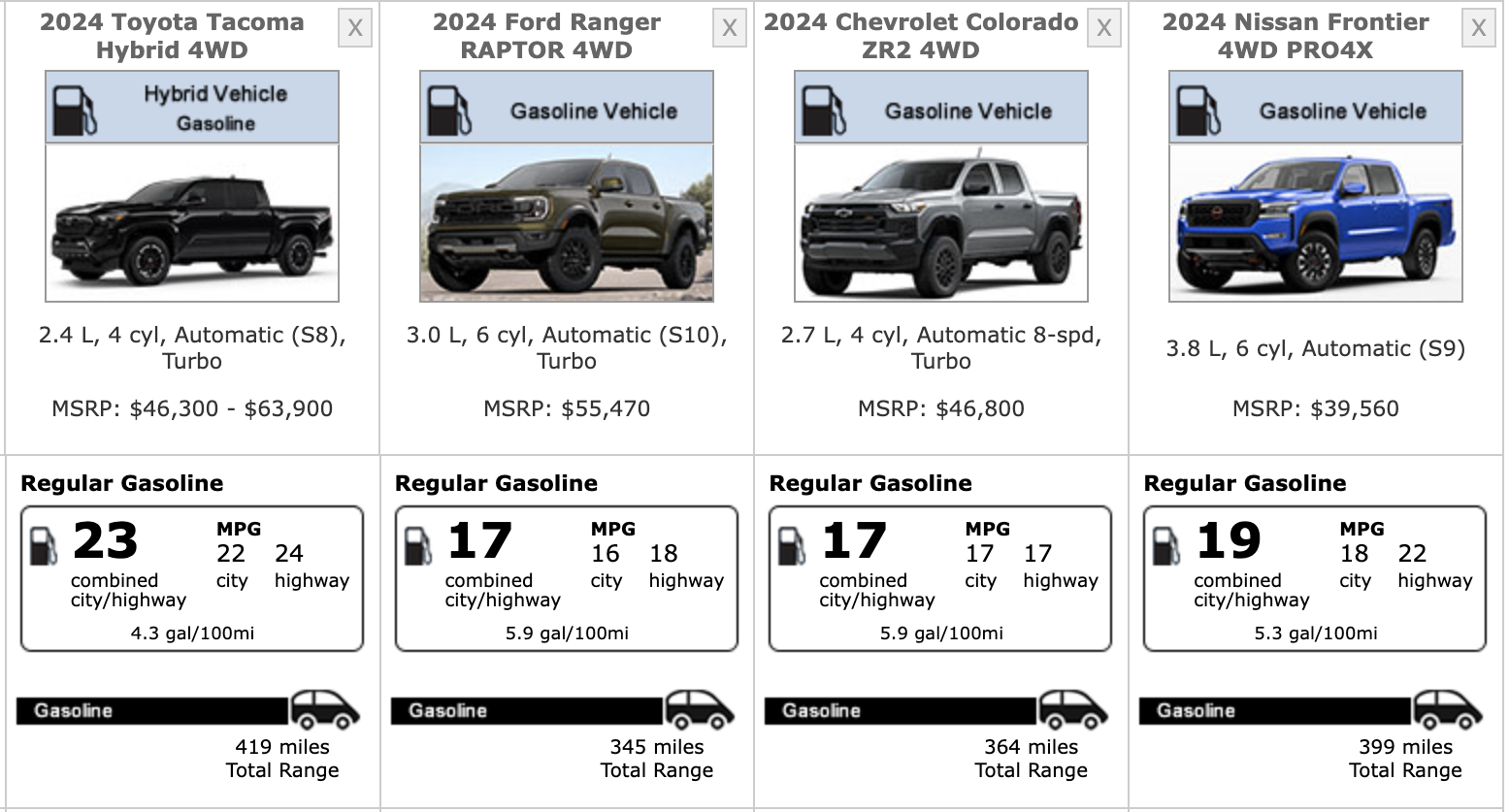The image size is (1509, 812).
Task: Click the car icon above 399 miles range
Action: [1448, 710]
